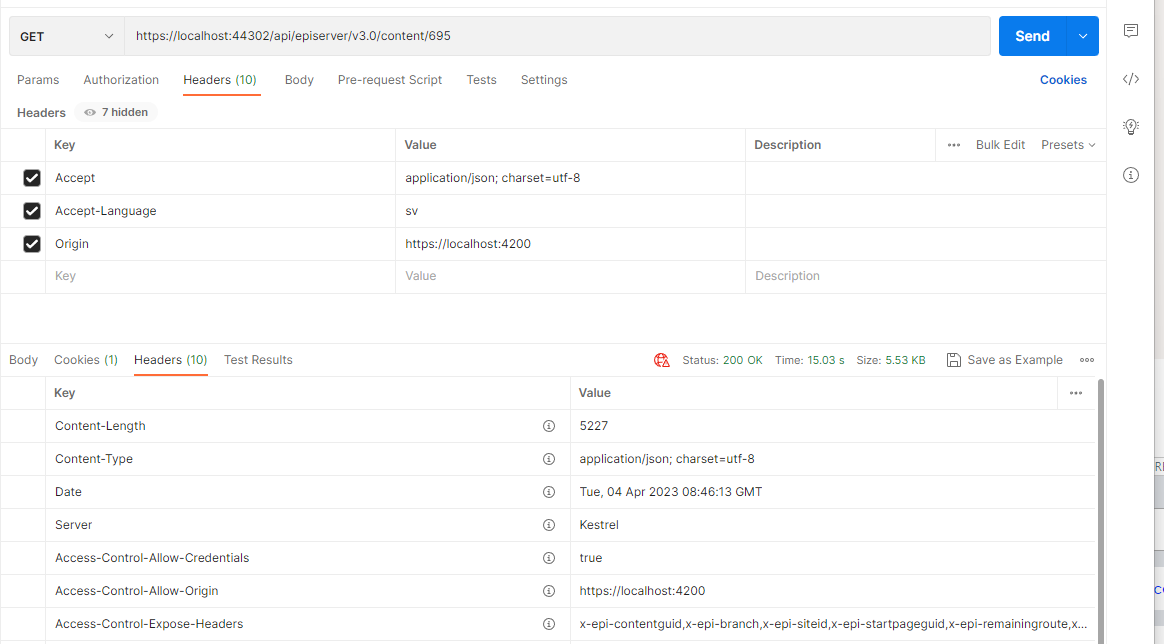Screen dimensions: 1164x644
Task: Open three-dot options beside Bulk Edit
Action: point(954,145)
